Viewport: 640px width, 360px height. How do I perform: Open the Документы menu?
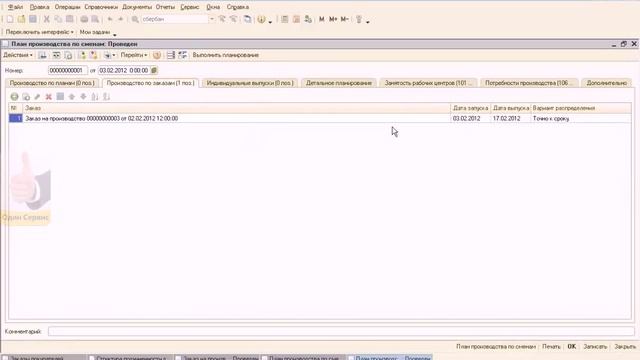coord(137,7)
